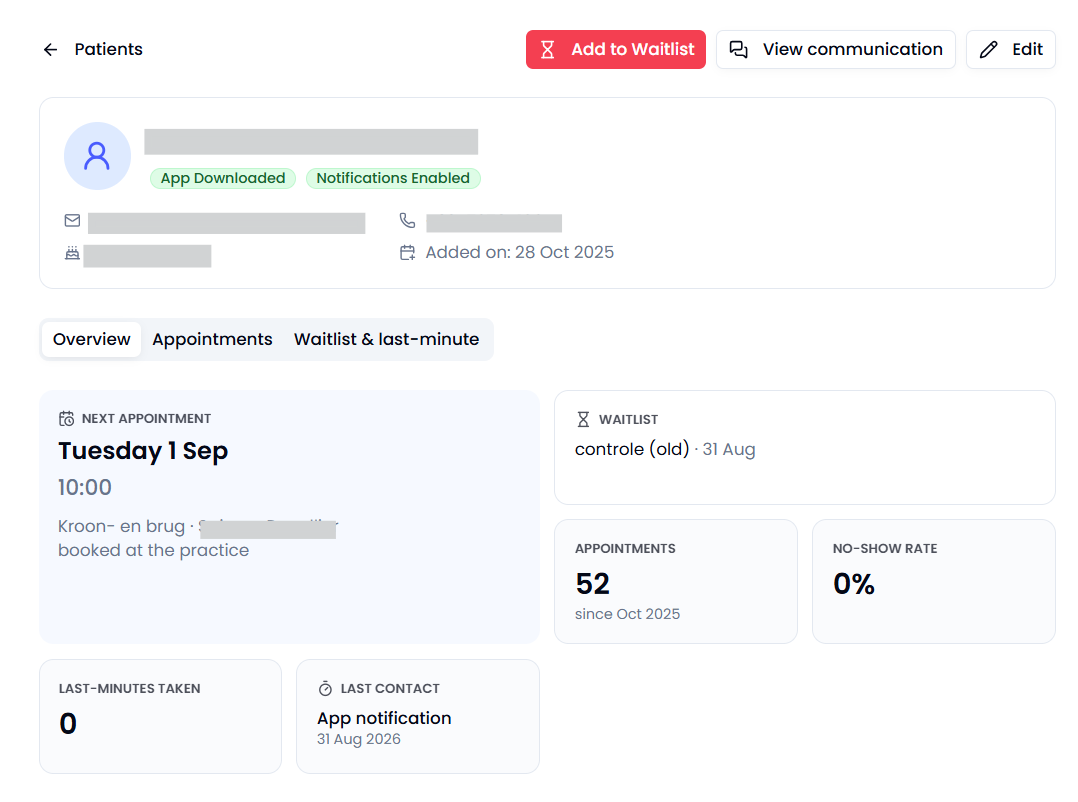Click the NEXT APPOINTMENT heading
Viewport: 1078px width, 802px height.
coord(146,419)
